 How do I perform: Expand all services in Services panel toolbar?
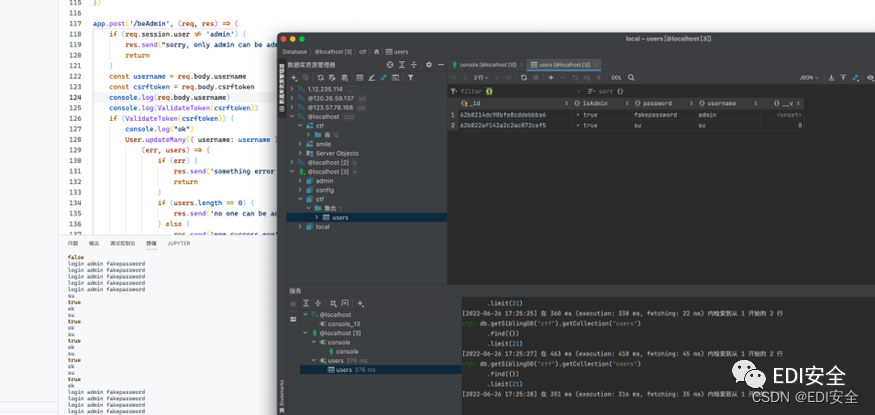click(306, 303)
